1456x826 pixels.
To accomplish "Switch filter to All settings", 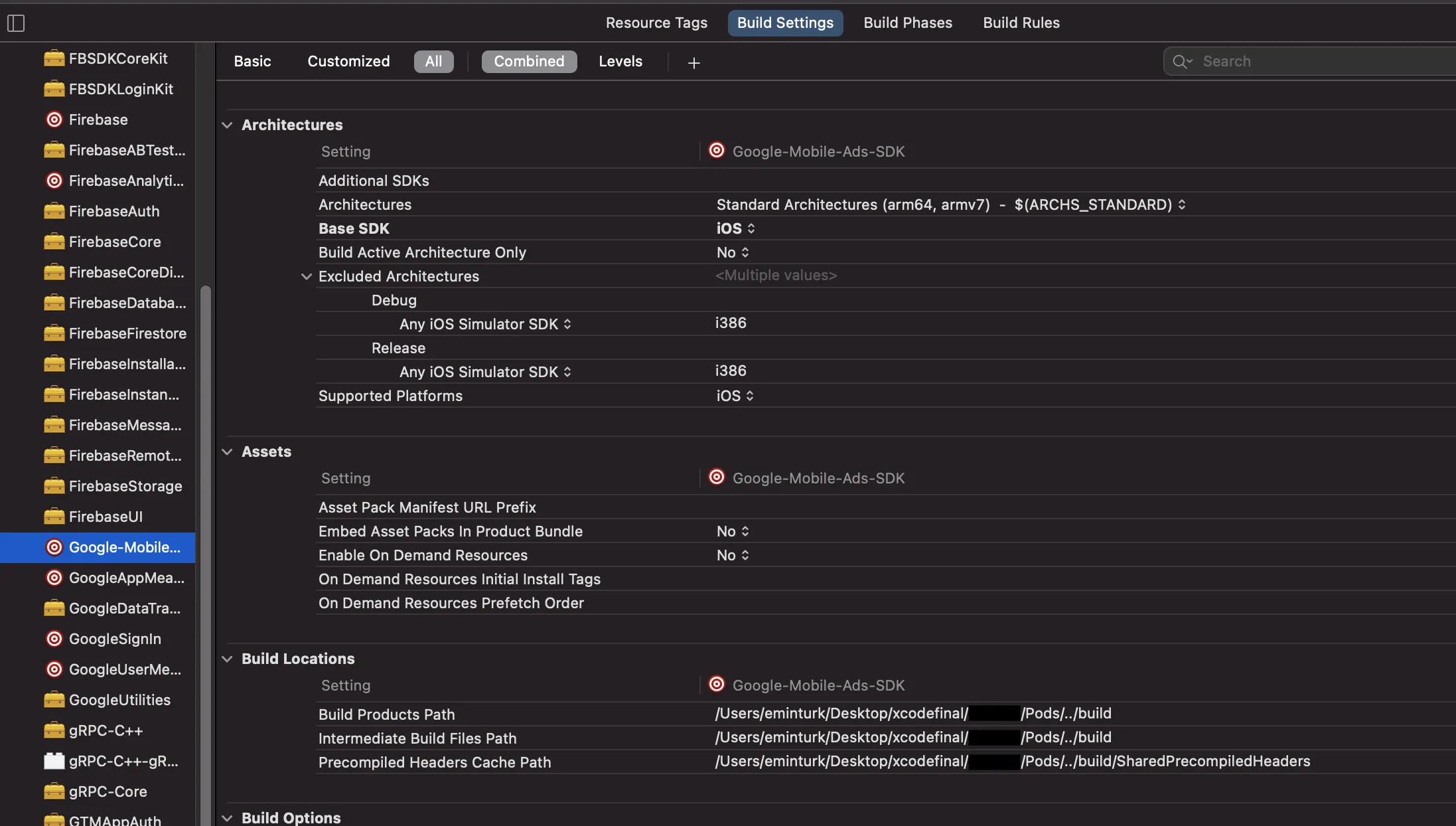I will [x=433, y=62].
